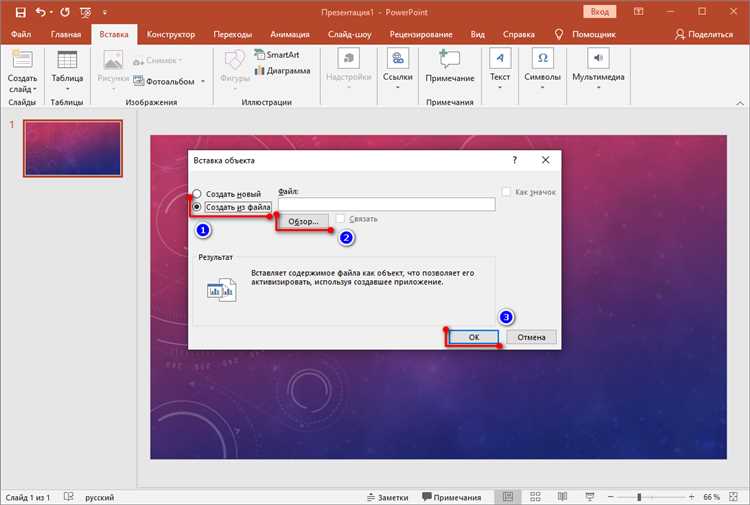Expand the Таблица dropdown arrow
Image resolution: width=750 pixels, height=505 pixels.
(67, 89)
